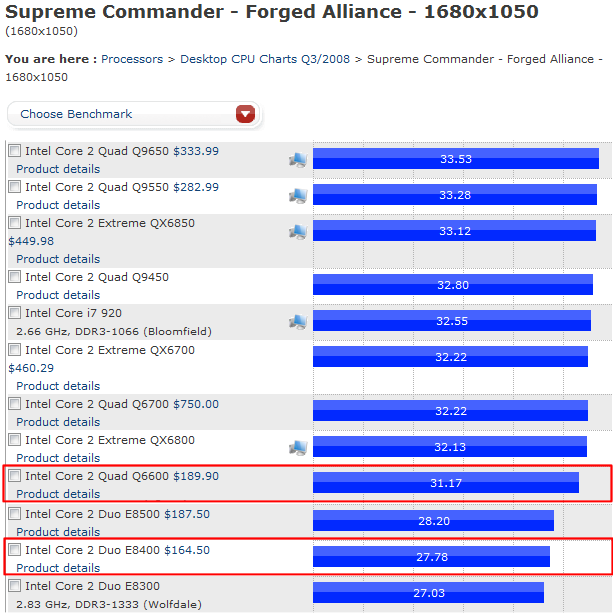Click the 33.53 benchmark score bar
Image resolution: width=613 pixels, height=613 pixels.
456,159
